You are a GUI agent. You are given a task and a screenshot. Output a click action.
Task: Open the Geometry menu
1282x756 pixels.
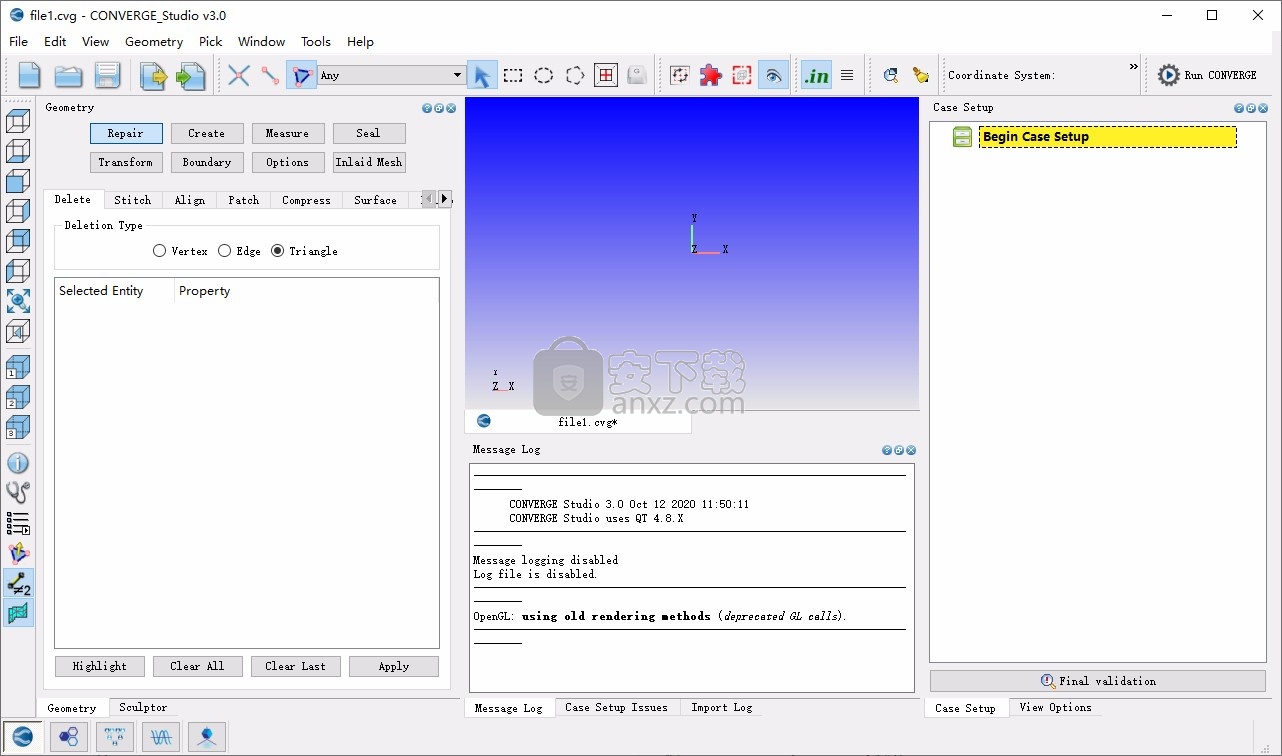154,42
